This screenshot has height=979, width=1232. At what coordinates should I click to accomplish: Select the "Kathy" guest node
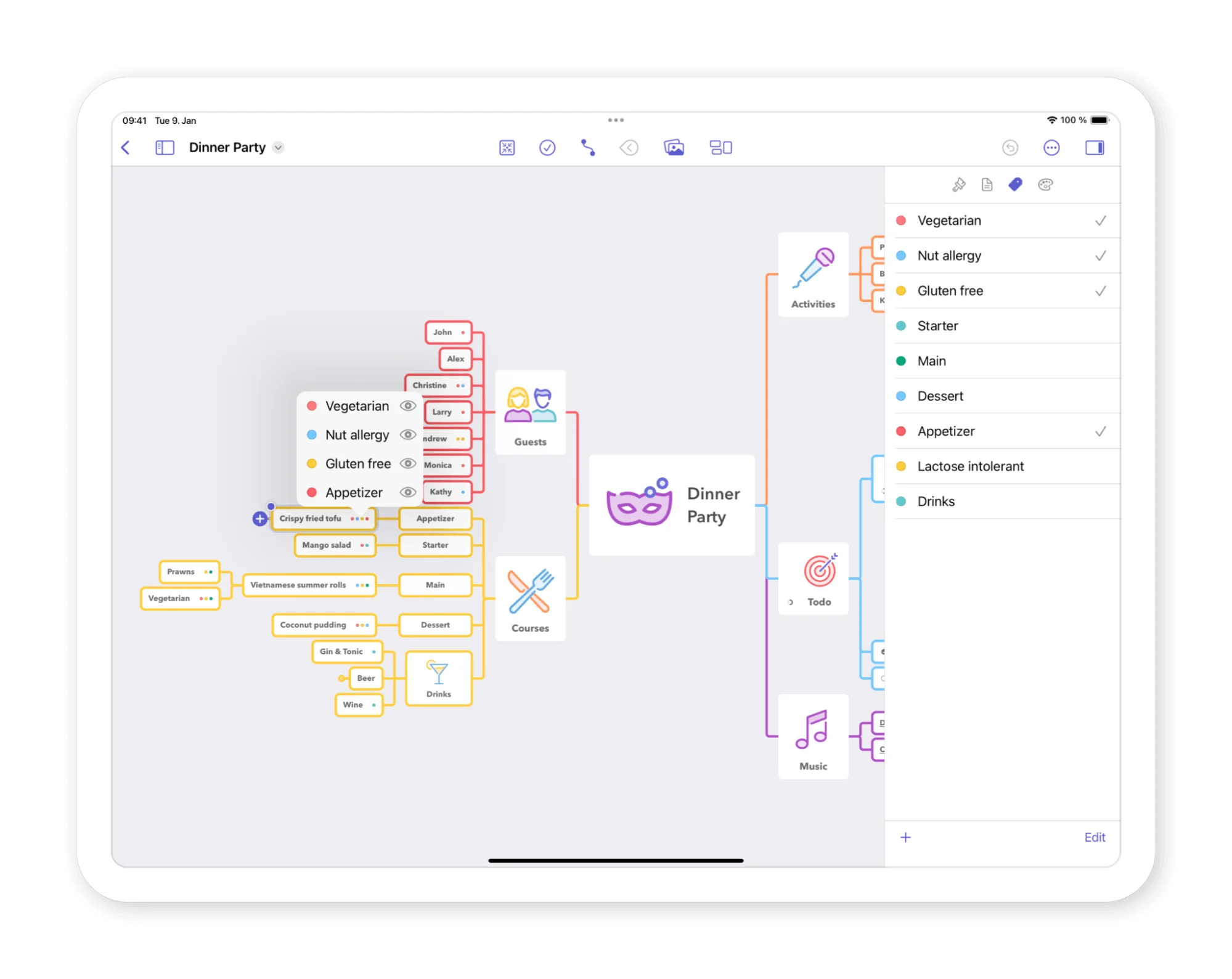447,492
